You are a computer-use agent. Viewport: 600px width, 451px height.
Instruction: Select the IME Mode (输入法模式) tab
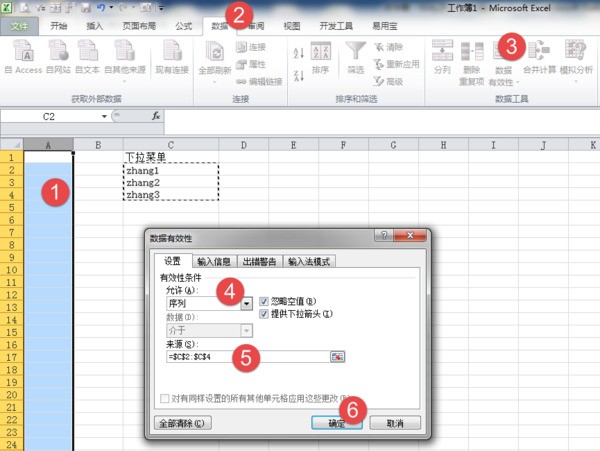click(x=309, y=262)
